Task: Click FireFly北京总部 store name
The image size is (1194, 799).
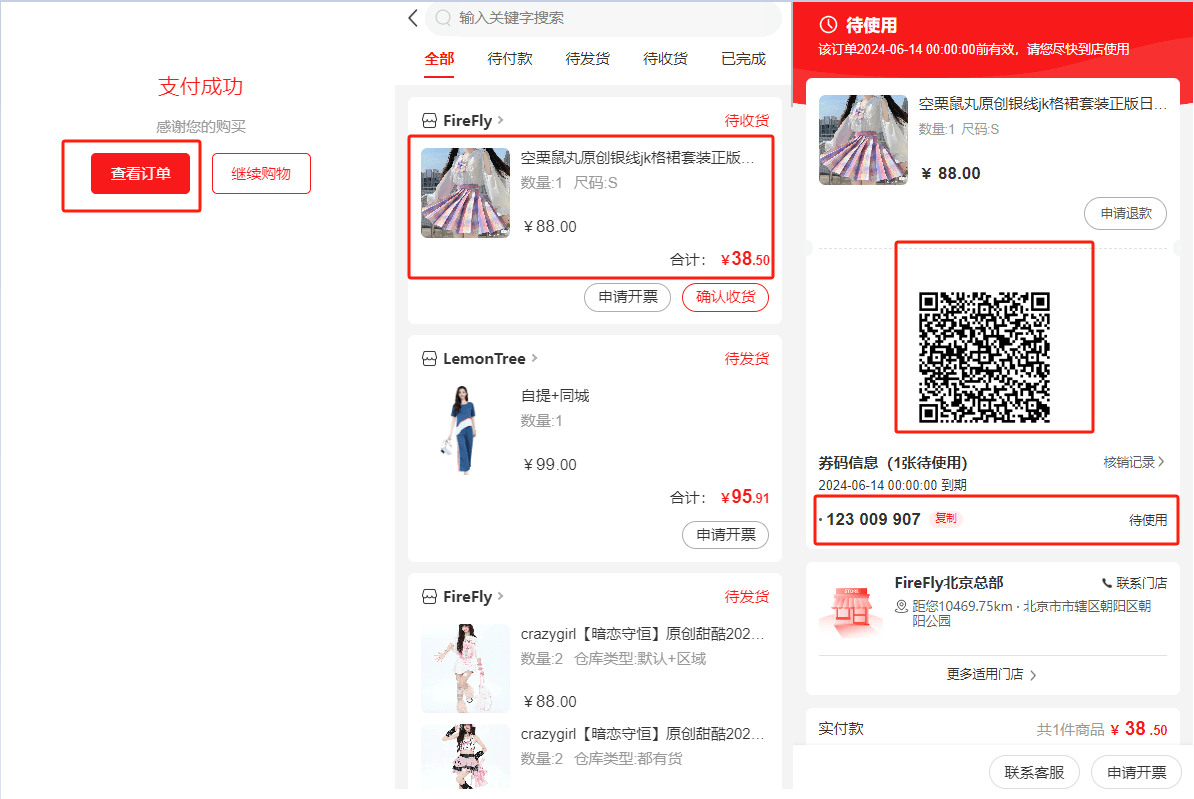Action: [x=949, y=583]
